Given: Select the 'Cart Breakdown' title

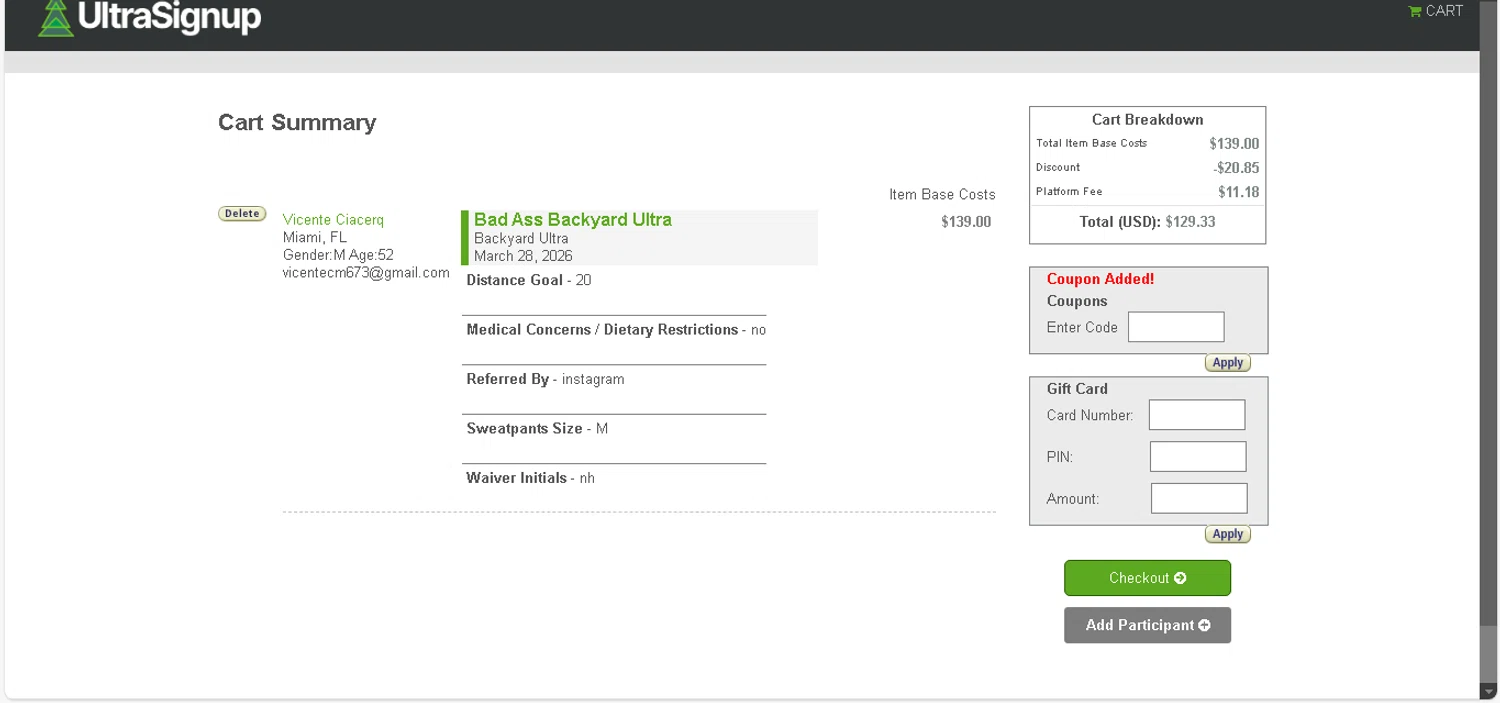Looking at the screenshot, I should pos(1147,119).
